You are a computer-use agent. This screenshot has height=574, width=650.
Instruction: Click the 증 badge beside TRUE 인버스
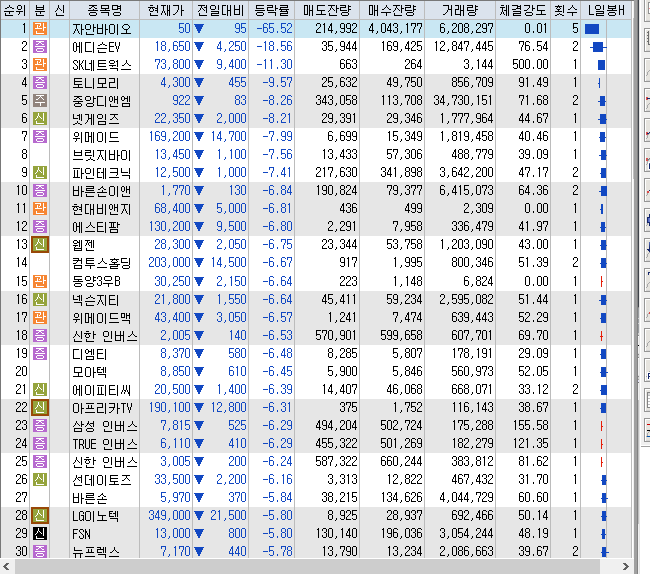pos(40,443)
